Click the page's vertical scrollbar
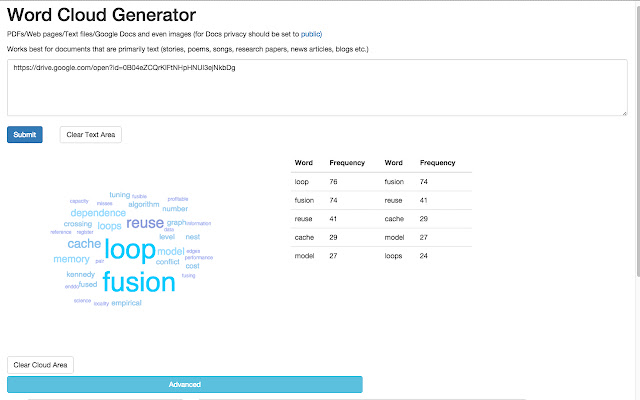This screenshot has height=400, width=640. (x=635, y=150)
